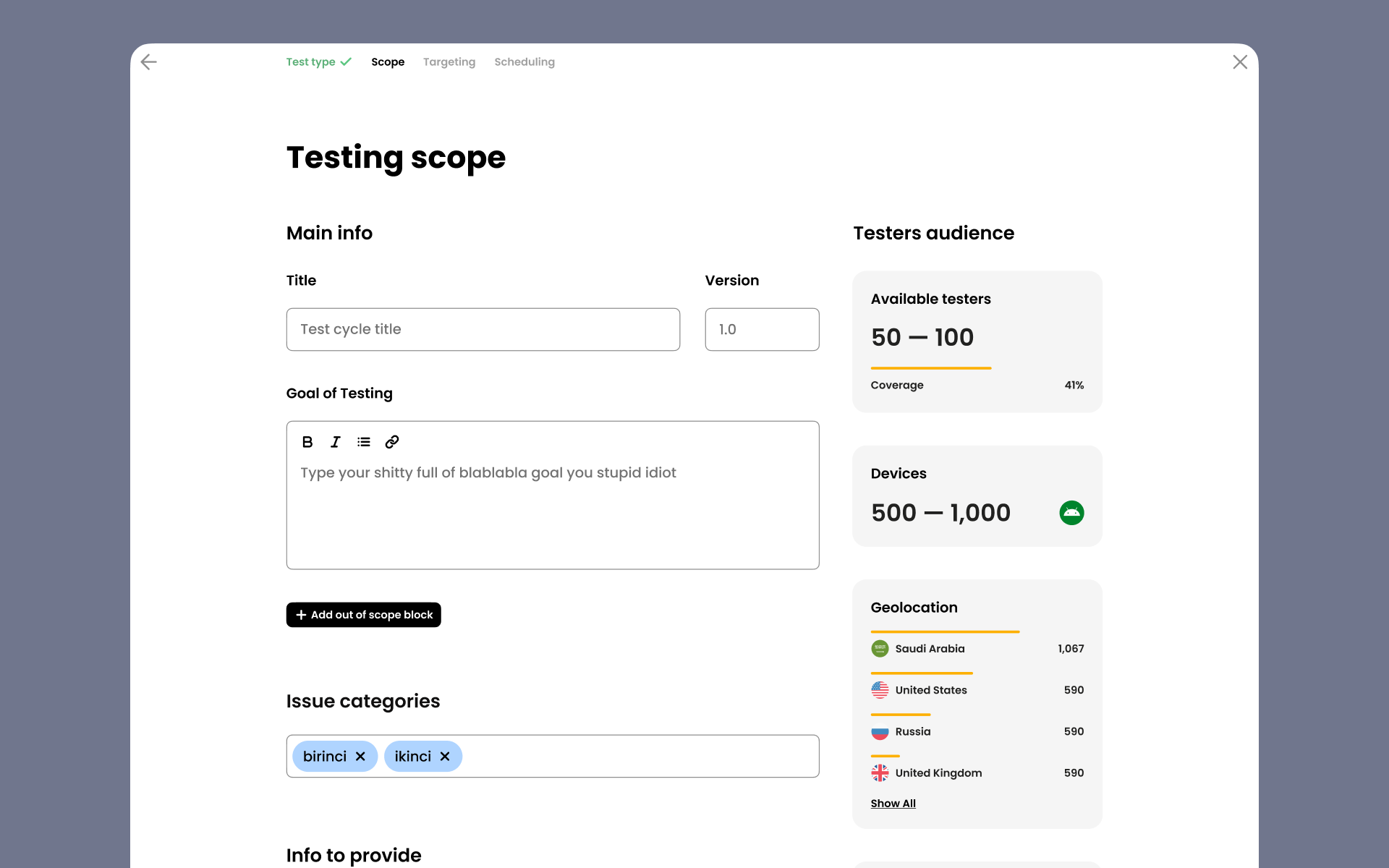Click the United States geolocation bar
This screenshot has height=868, width=1389.
click(922, 673)
